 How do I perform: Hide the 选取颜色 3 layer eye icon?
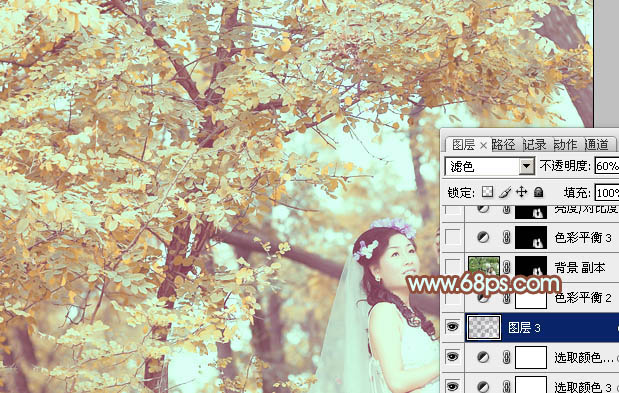tap(452, 386)
